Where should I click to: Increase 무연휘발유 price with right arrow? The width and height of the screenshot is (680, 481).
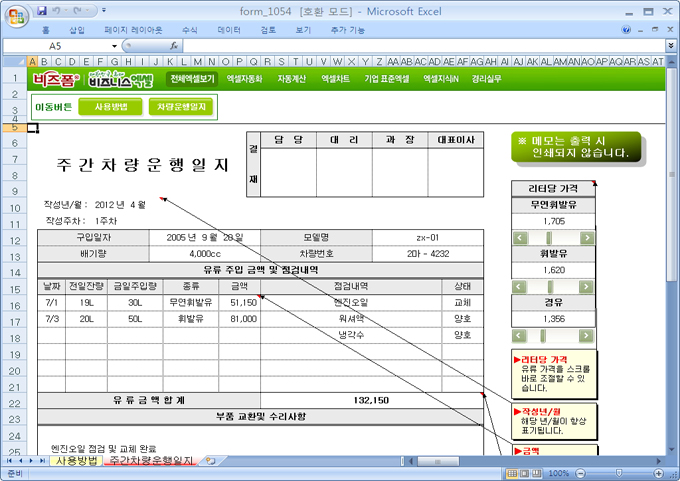587,238
